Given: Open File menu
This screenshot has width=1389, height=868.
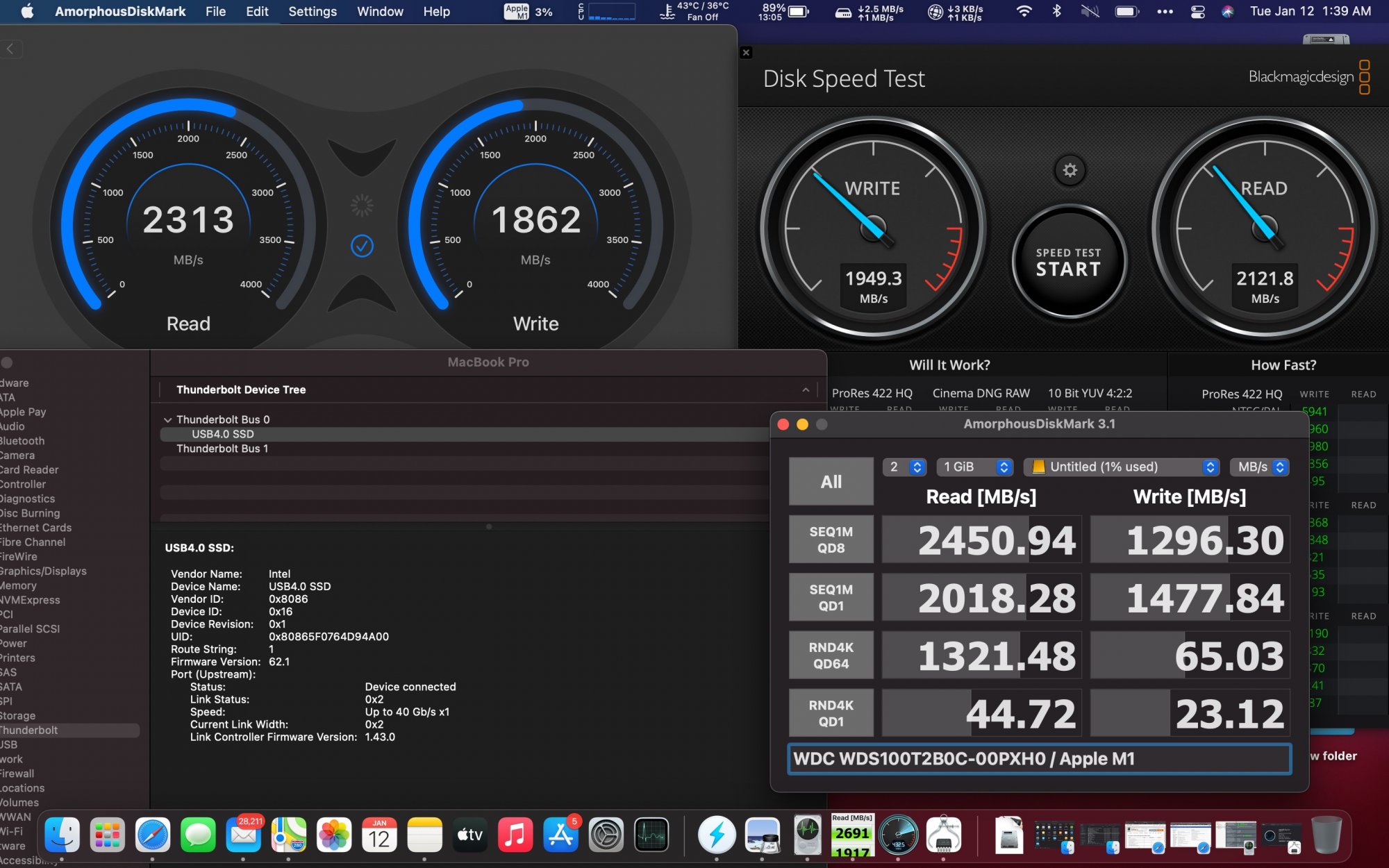Looking at the screenshot, I should pos(215,11).
